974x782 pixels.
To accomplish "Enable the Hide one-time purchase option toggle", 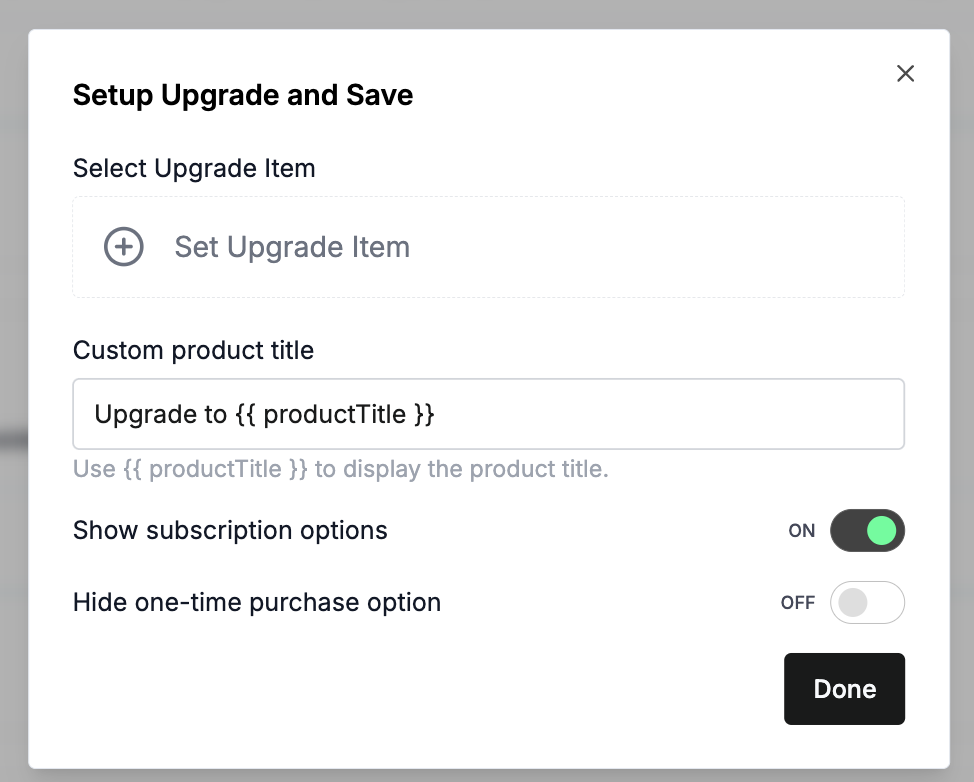I will tap(867, 603).
